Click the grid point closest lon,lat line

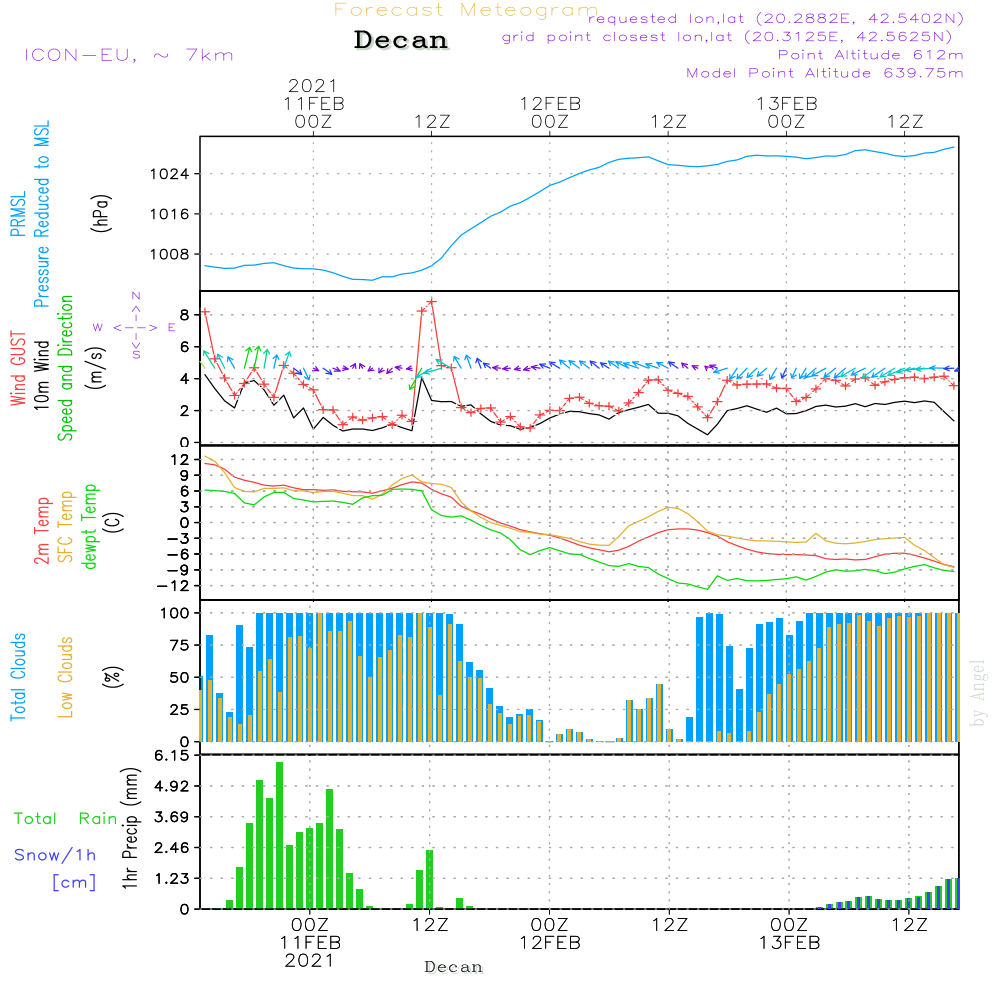point(727,36)
